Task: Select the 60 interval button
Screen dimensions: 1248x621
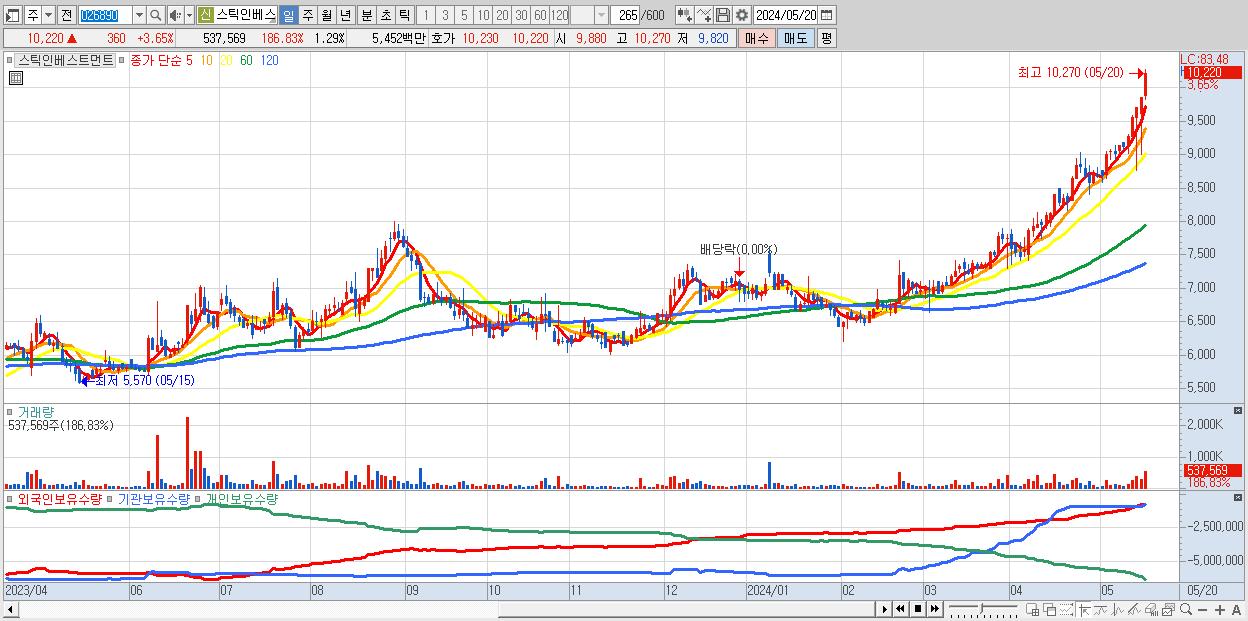Action: click(x=540, y=15)
